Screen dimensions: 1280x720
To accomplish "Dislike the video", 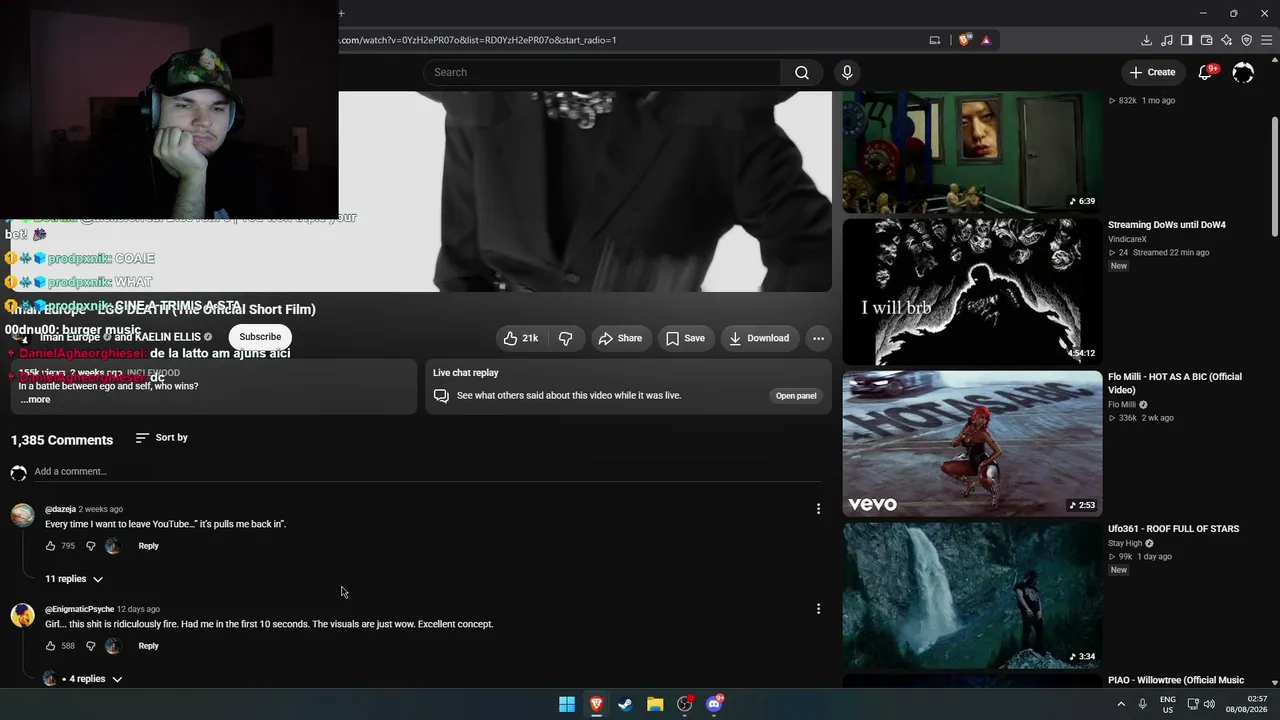I will click(566, 338).
